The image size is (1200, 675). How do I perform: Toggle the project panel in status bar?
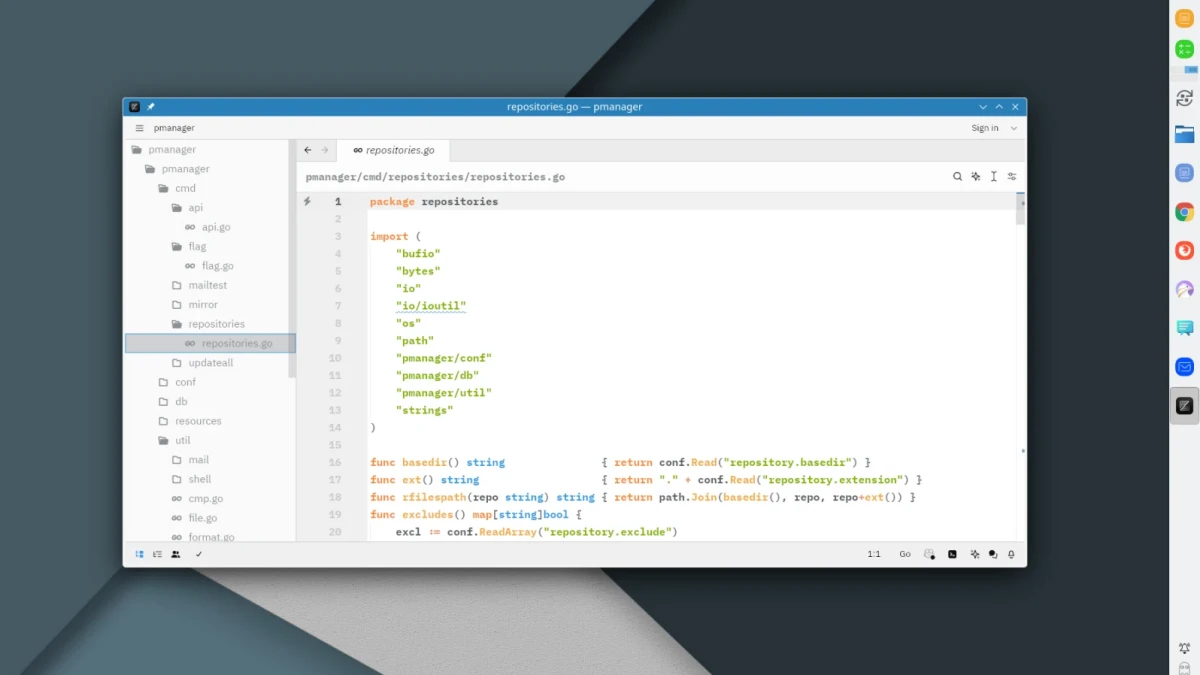pos(139,554)
